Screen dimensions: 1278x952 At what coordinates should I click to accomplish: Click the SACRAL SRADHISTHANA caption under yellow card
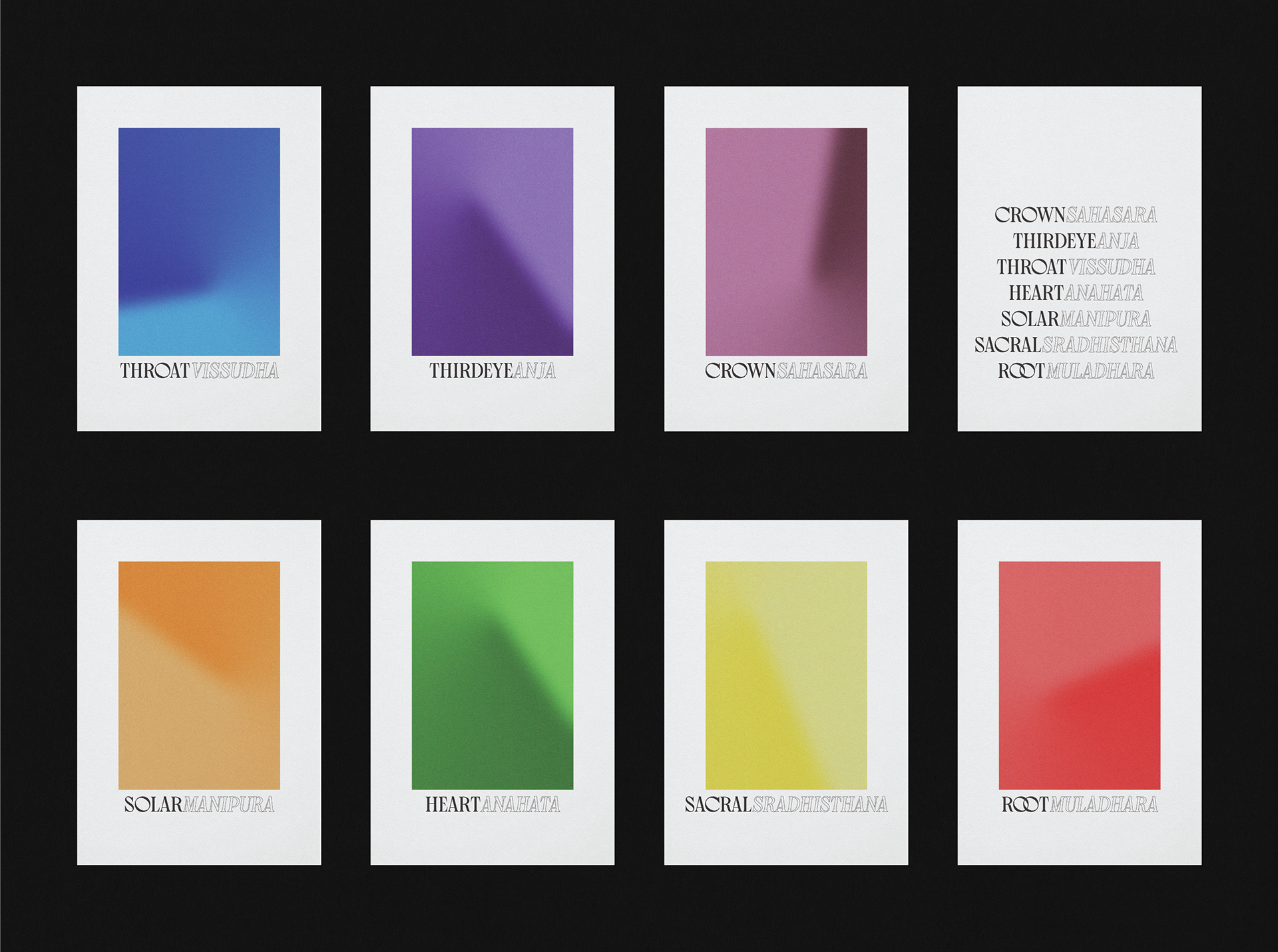coord(786,805)
